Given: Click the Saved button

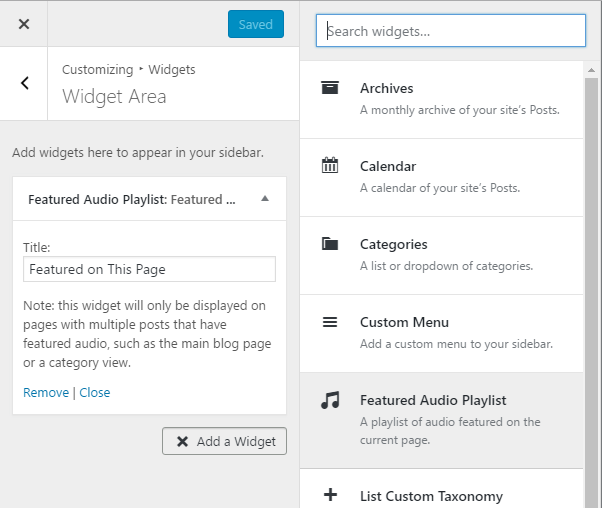Looking at the screenshot, I should click(x=256, y=24).
